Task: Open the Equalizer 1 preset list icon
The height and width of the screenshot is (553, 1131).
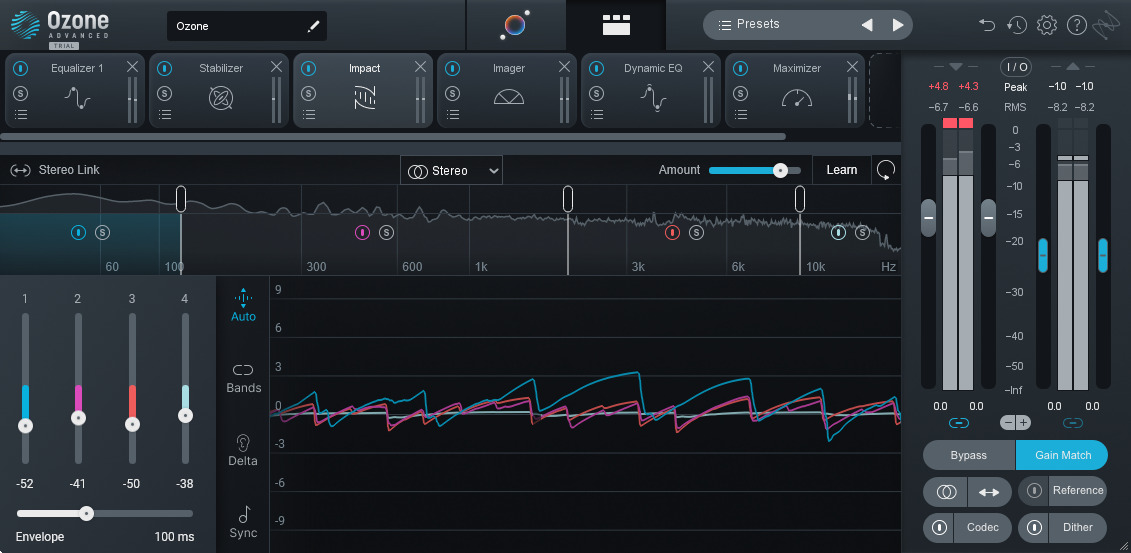Action: tap(21, 115)
